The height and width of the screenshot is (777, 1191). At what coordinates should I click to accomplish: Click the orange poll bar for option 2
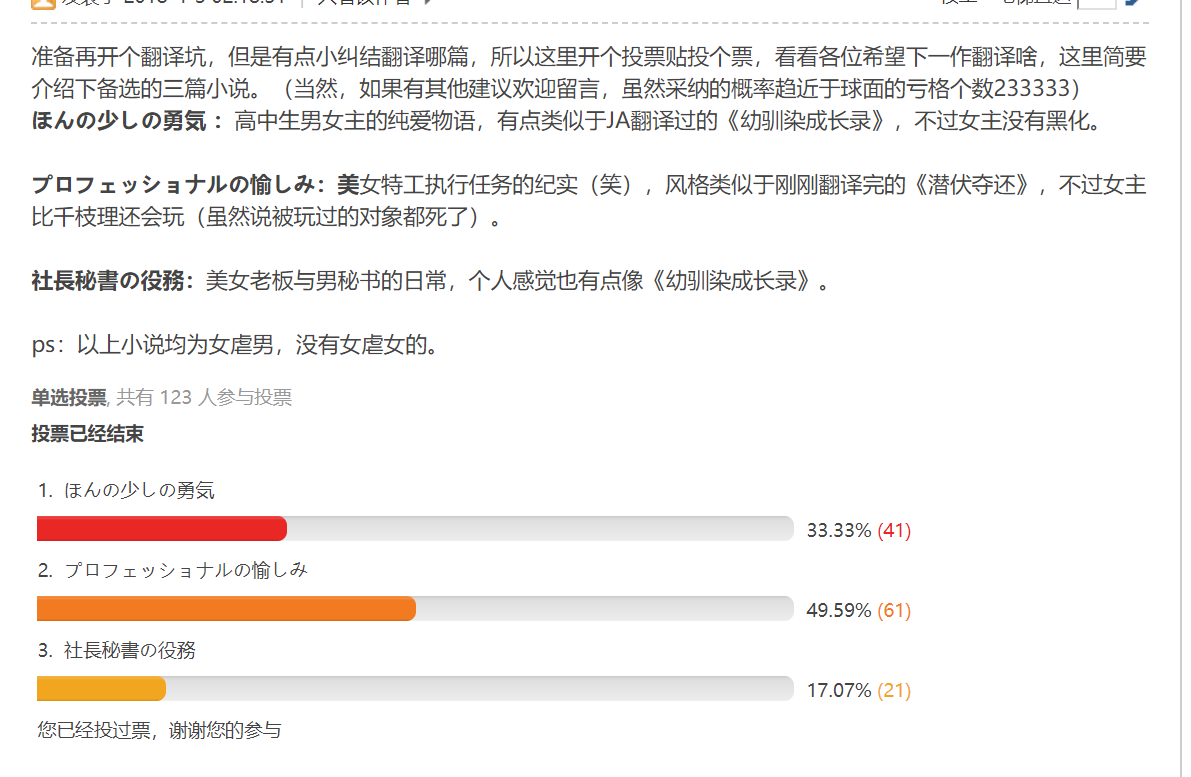pyautogui.click(x=226, y=609)
